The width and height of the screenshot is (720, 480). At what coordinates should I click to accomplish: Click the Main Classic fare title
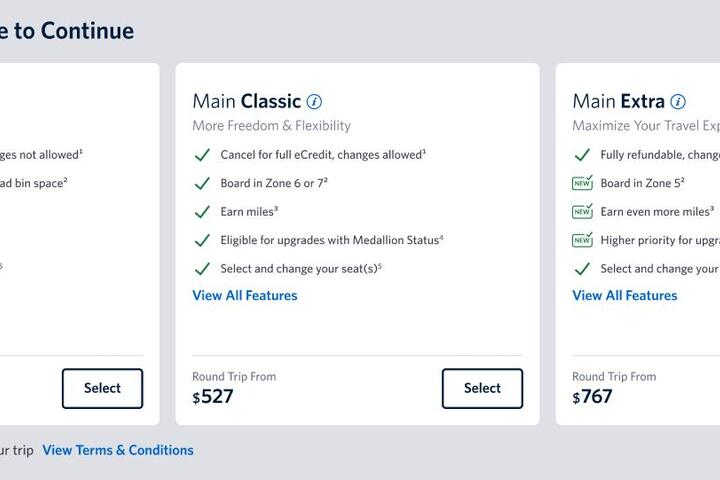click(246, 101)
